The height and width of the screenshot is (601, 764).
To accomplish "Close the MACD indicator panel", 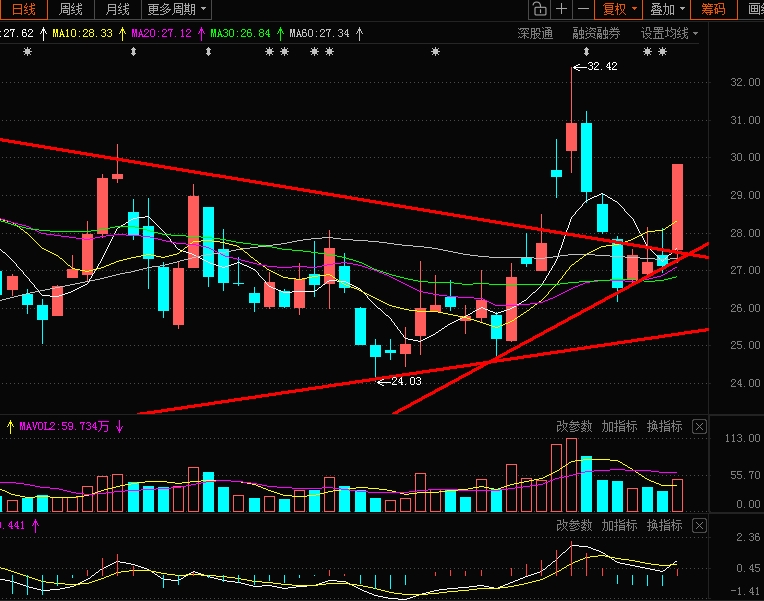I will [x=699, y=525].
